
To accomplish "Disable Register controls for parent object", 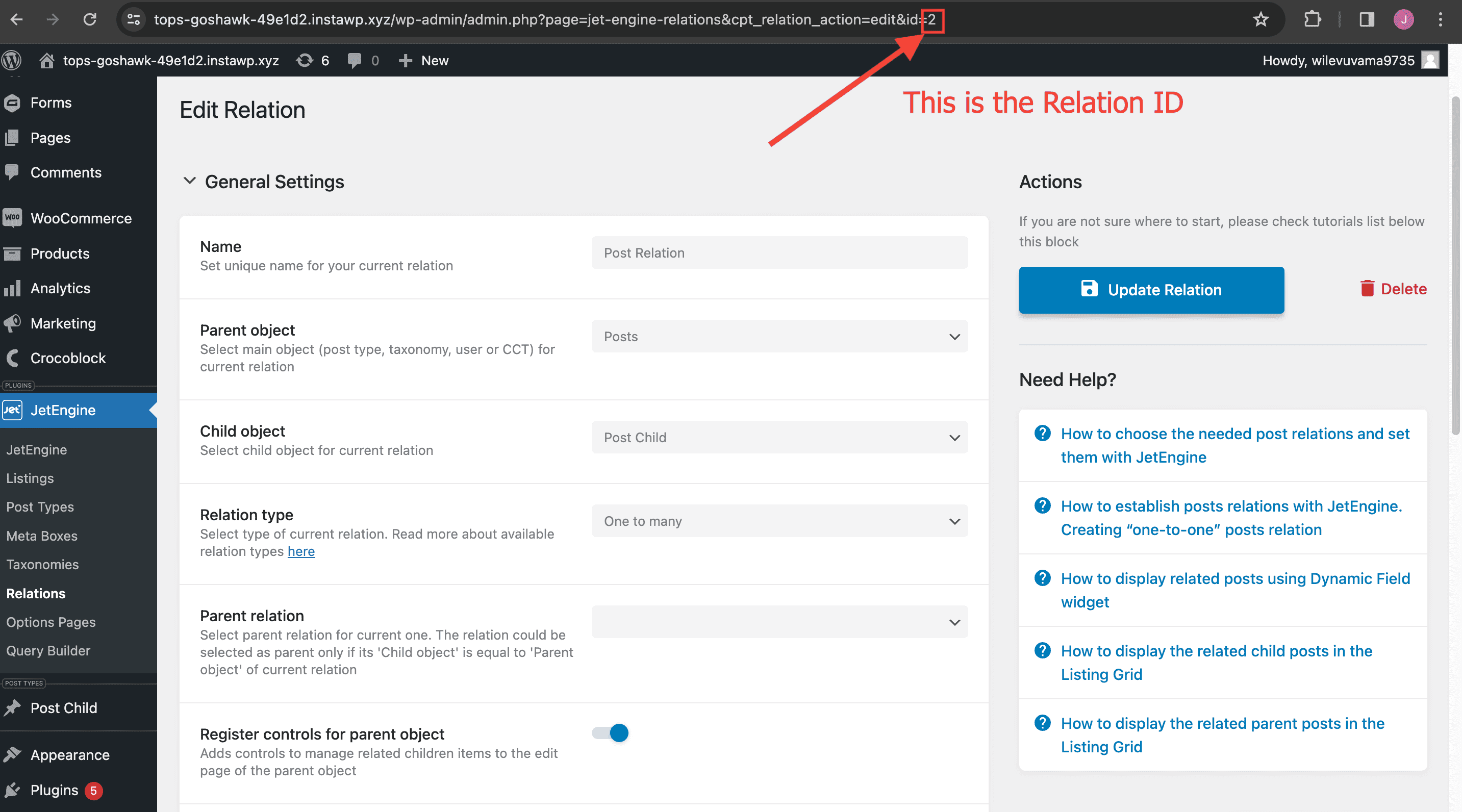I will 610,733.
